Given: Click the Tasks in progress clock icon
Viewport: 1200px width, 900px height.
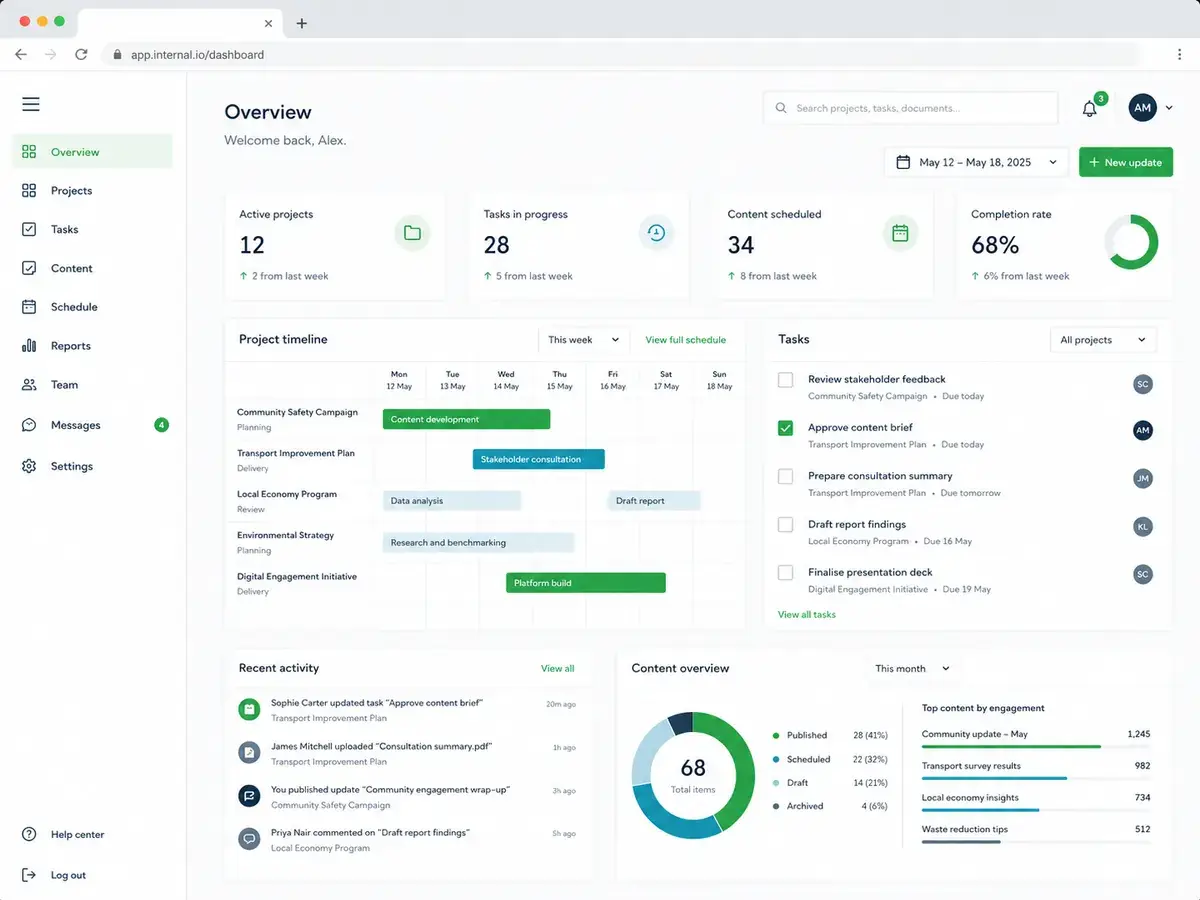Looking at the screenshot, I should [x=656, y=233].
